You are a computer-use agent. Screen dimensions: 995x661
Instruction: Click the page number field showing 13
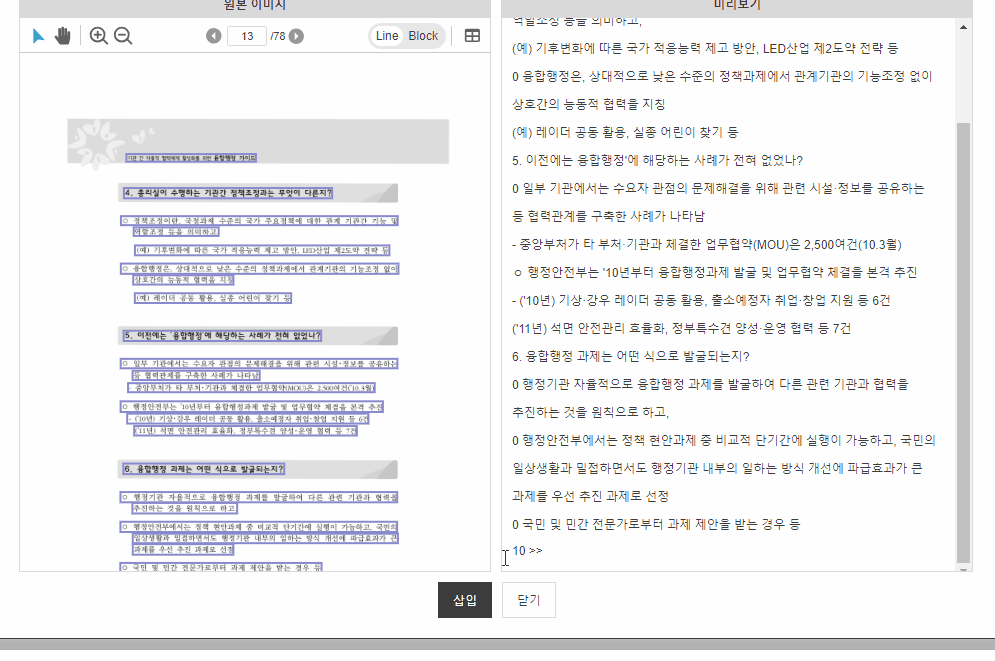(x=246, y=36)
